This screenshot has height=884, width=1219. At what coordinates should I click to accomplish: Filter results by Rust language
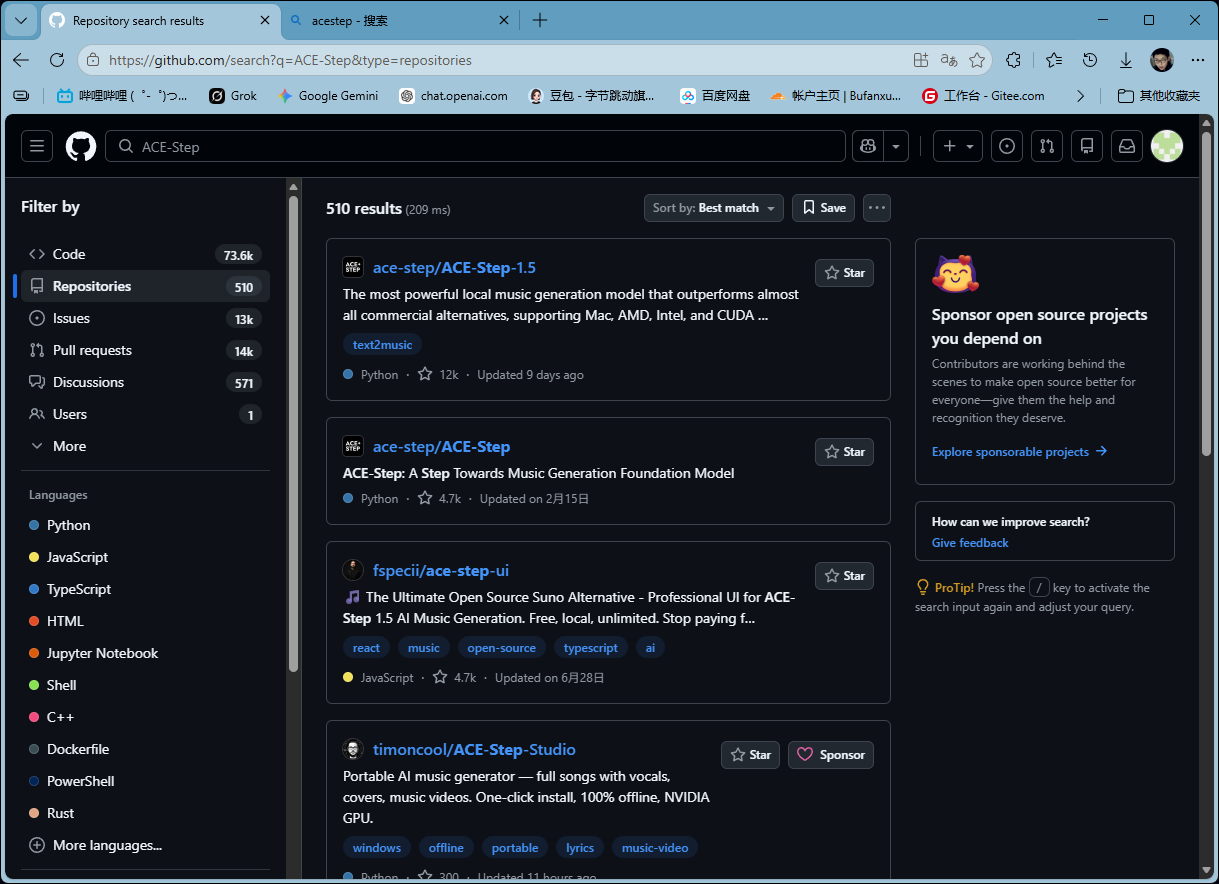(x=145, y=813)
